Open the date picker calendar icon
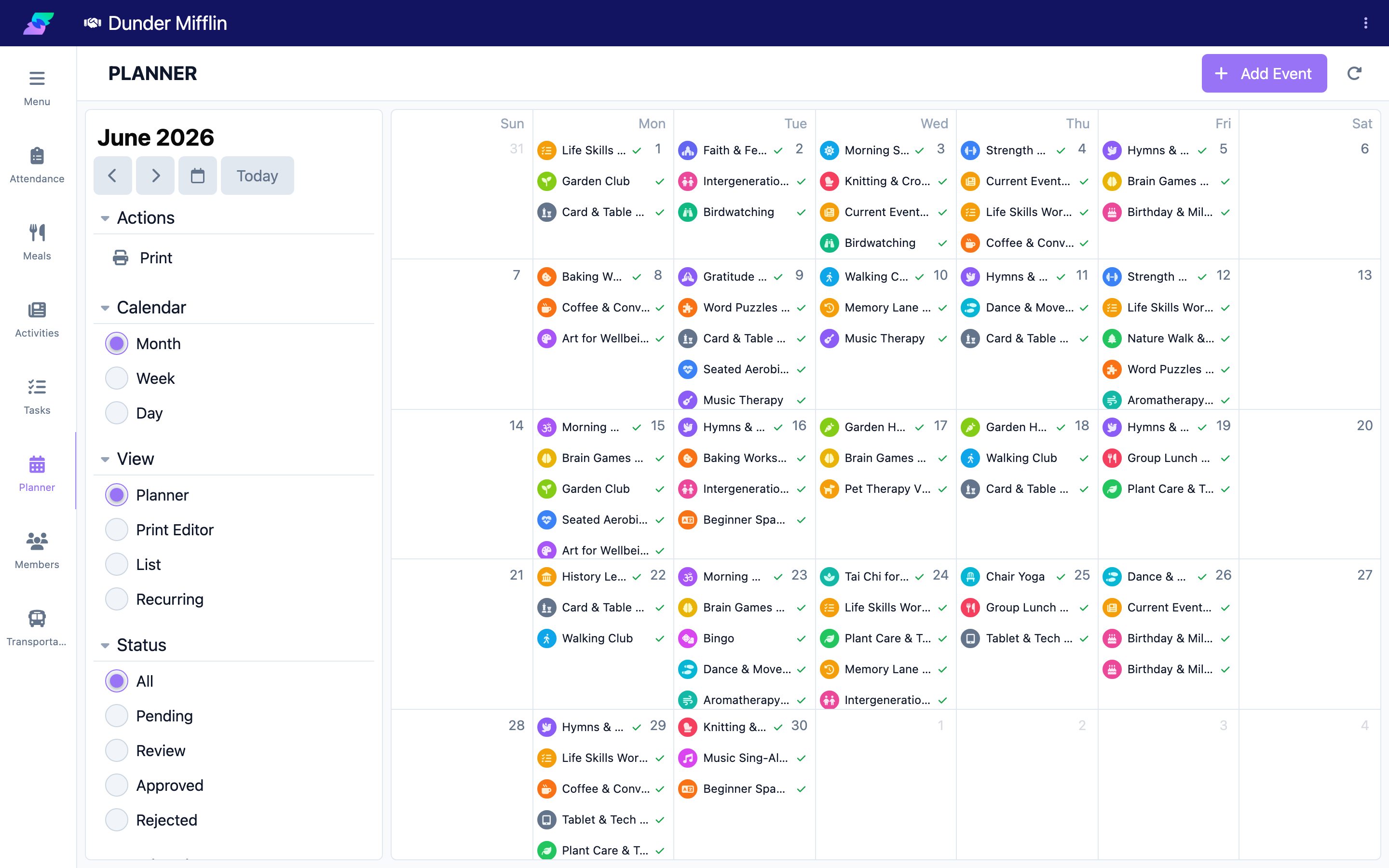 [x=197, y=176]
